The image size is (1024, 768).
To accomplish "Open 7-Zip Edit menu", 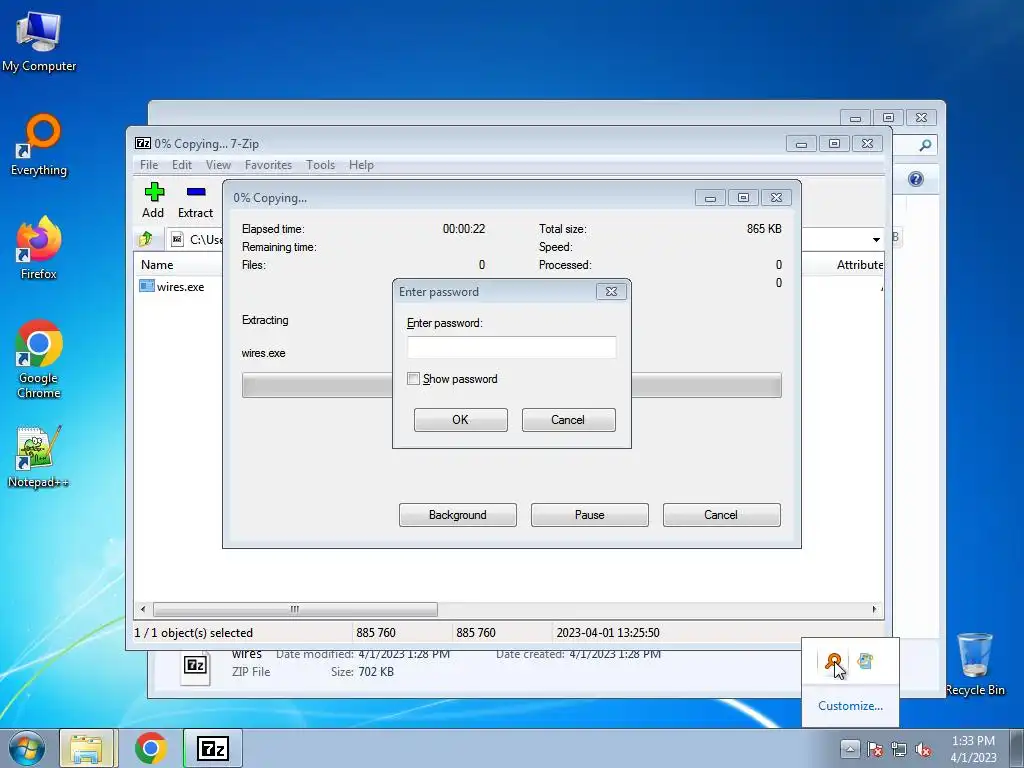I will tap(182, 165).
